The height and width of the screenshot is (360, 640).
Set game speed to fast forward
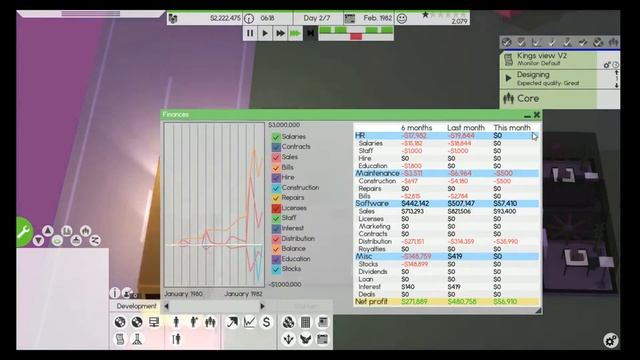coord(280,33)
